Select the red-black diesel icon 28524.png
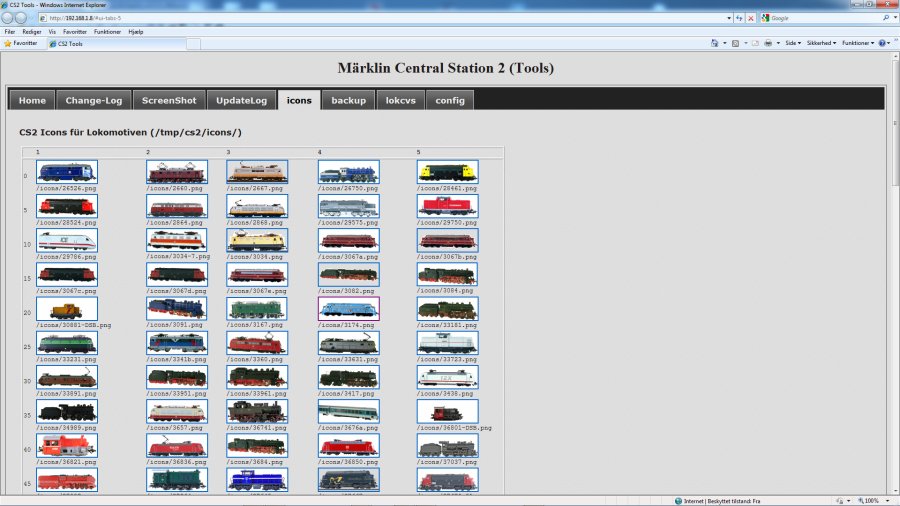The height and width of the screenshot is (506, 900). (x=67, y=206)
